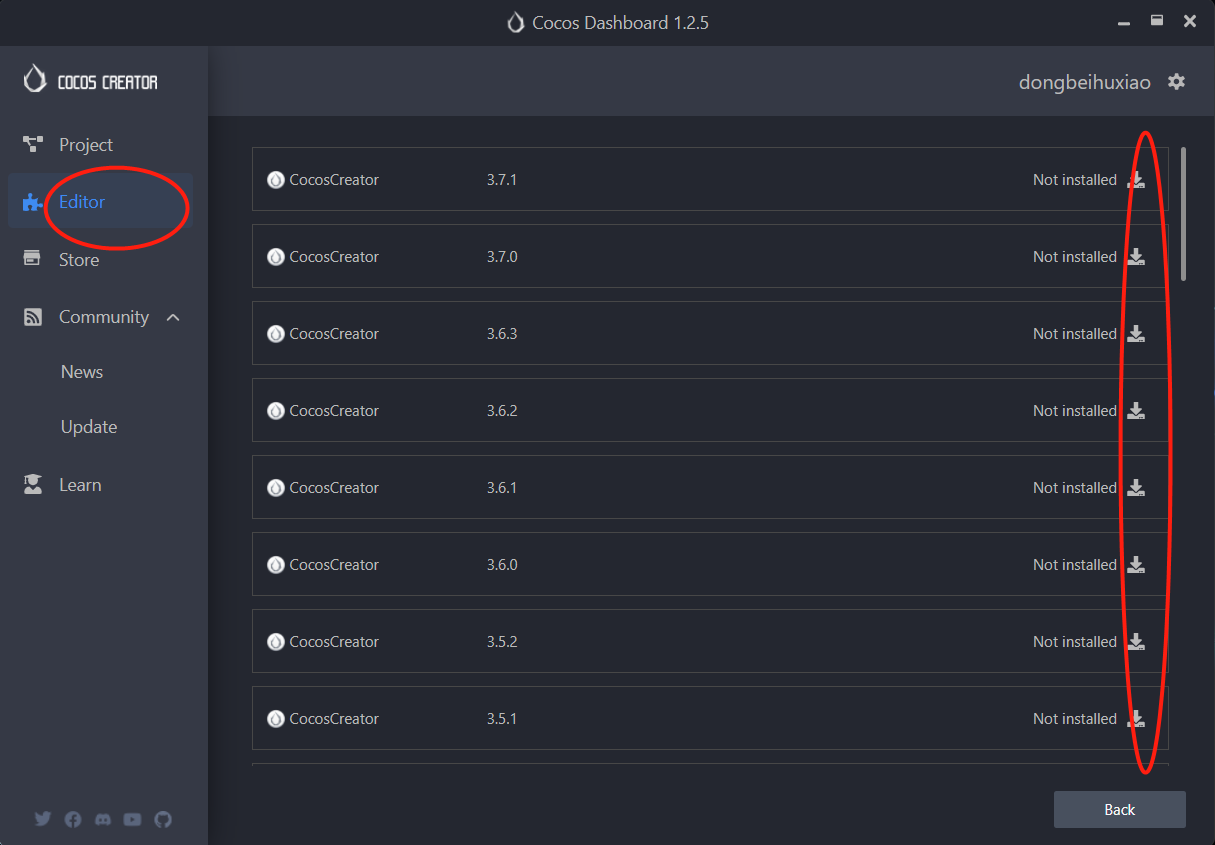Click version number 3.5.1
The height and width of the screenshot is (845, 1215).
pos(502,719)
